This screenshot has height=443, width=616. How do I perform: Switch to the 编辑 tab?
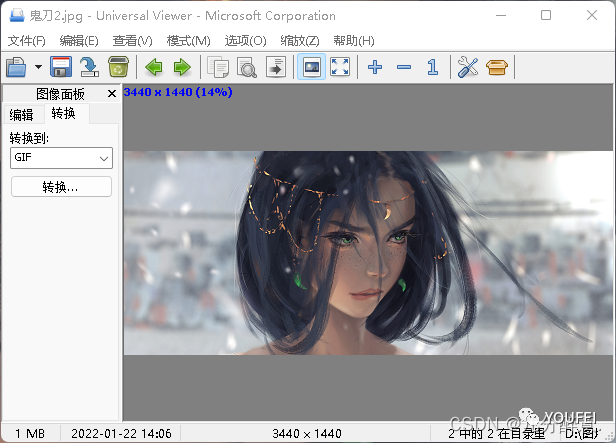22,115
